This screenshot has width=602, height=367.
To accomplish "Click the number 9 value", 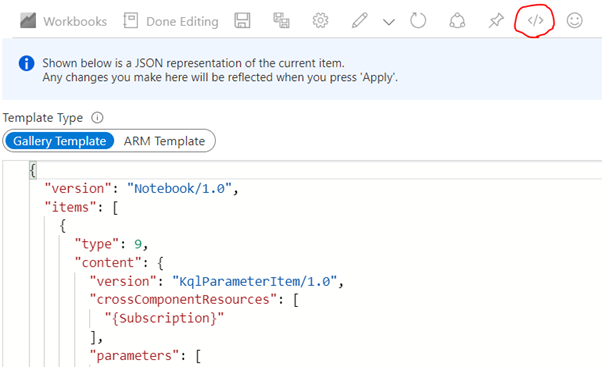I will click(x=138, y=244).
